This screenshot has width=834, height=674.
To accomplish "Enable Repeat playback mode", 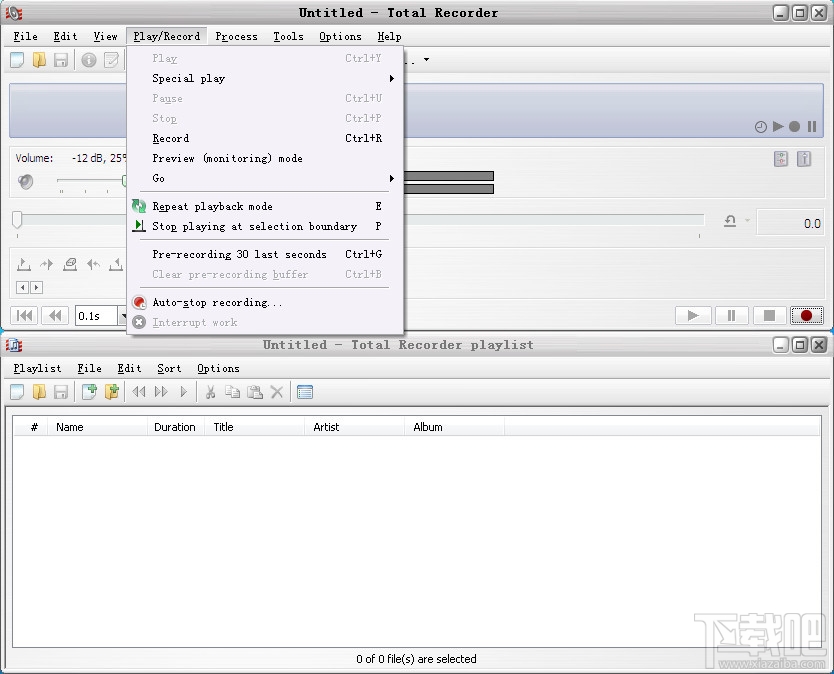I will coord(212,206).
